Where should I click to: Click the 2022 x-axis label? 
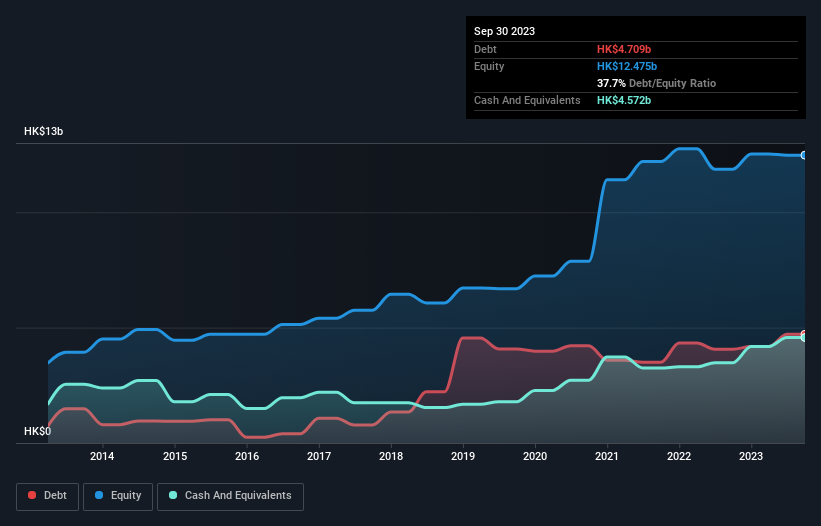click(679, 456)
